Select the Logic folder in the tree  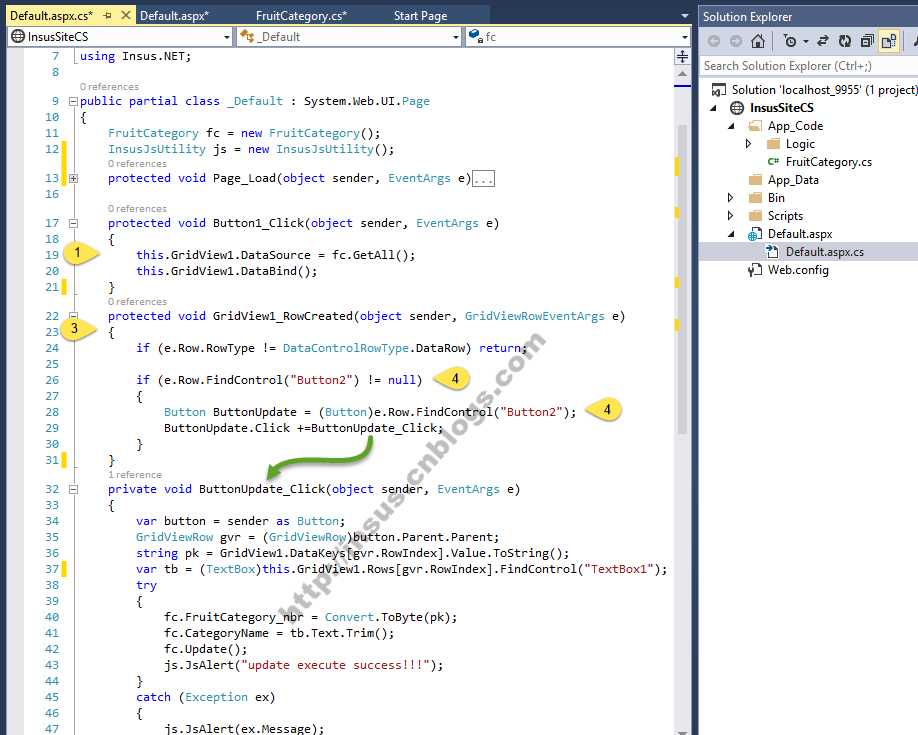point(800,144)
